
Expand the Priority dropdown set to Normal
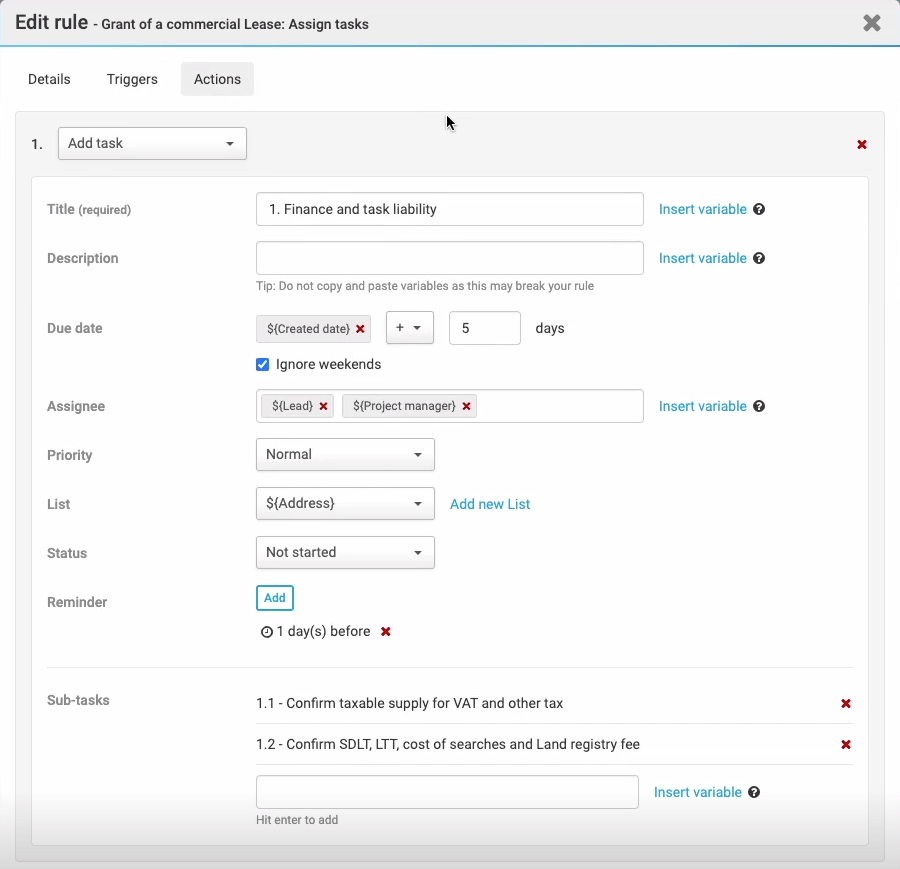345,455
